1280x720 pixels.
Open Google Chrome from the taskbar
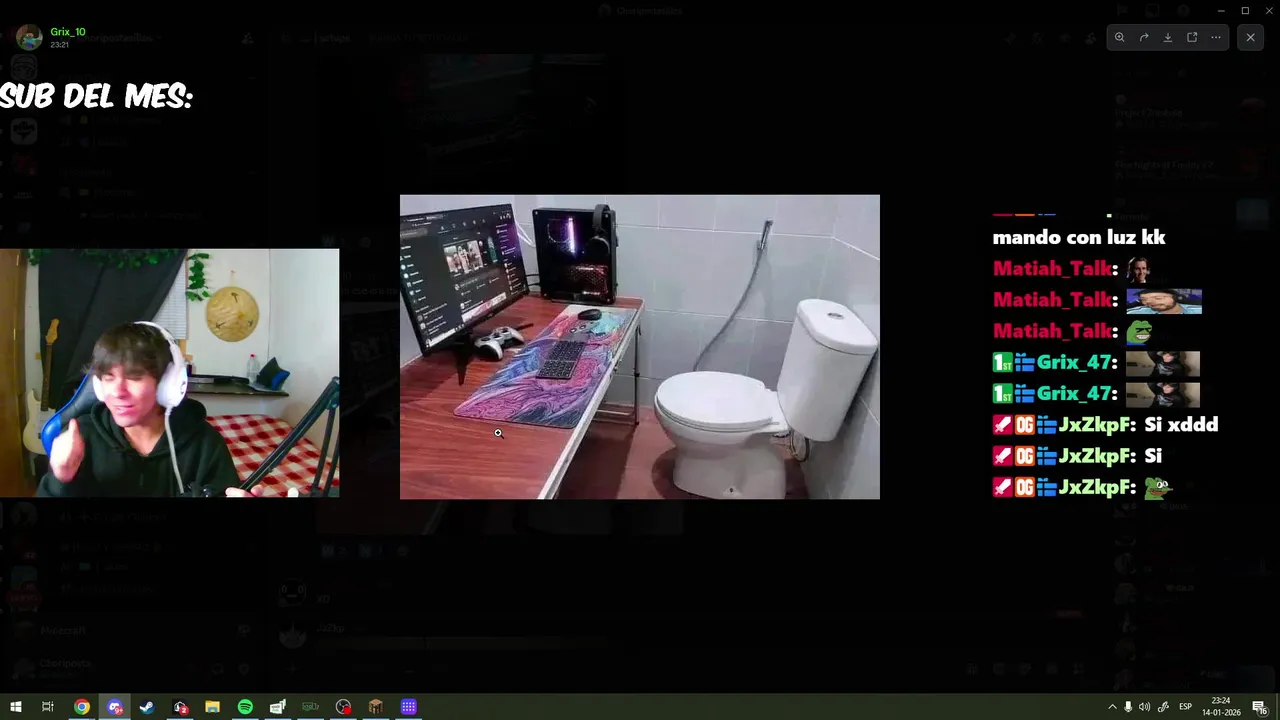pyautogui.click(x=82, y=707)
